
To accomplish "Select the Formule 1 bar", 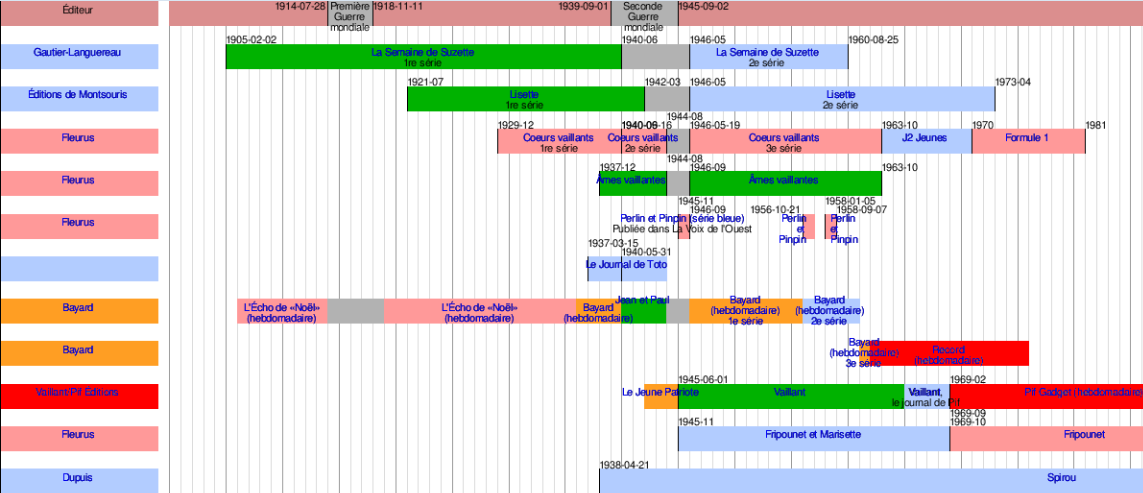I will coord(1029,141).
